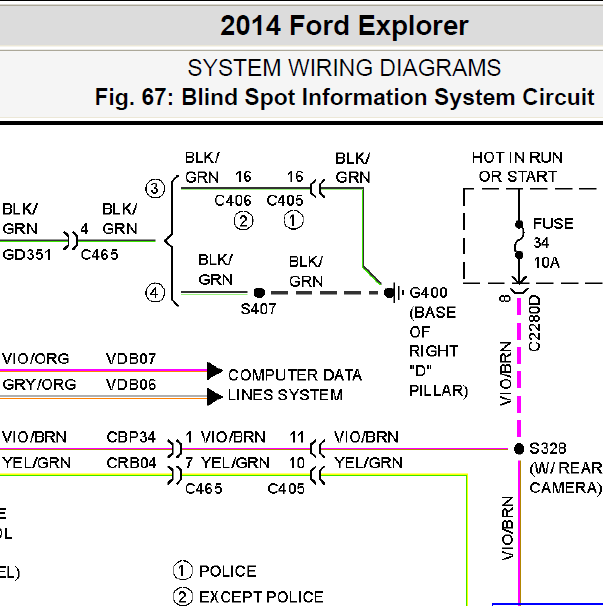Click the connector symbol on the top BLK/GRN wire

tap(317, 189)
